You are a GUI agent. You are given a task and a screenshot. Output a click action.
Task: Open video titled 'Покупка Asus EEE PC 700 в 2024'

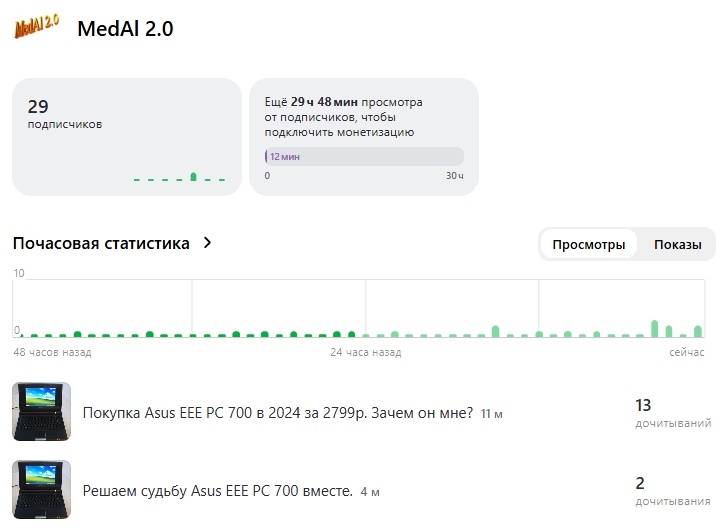pyautogui.click(x=277, y=412)
